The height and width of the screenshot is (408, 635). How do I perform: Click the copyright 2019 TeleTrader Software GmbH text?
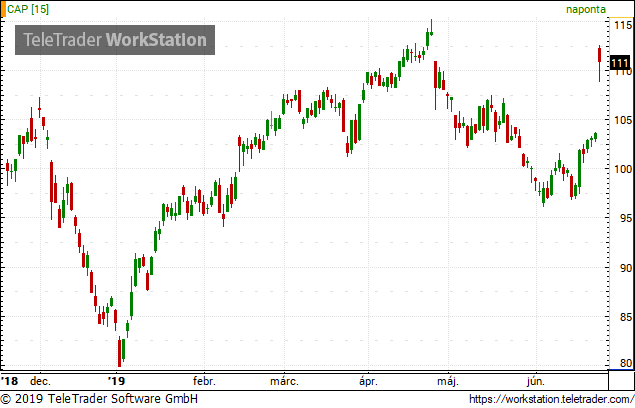click(x=99, y=399)
